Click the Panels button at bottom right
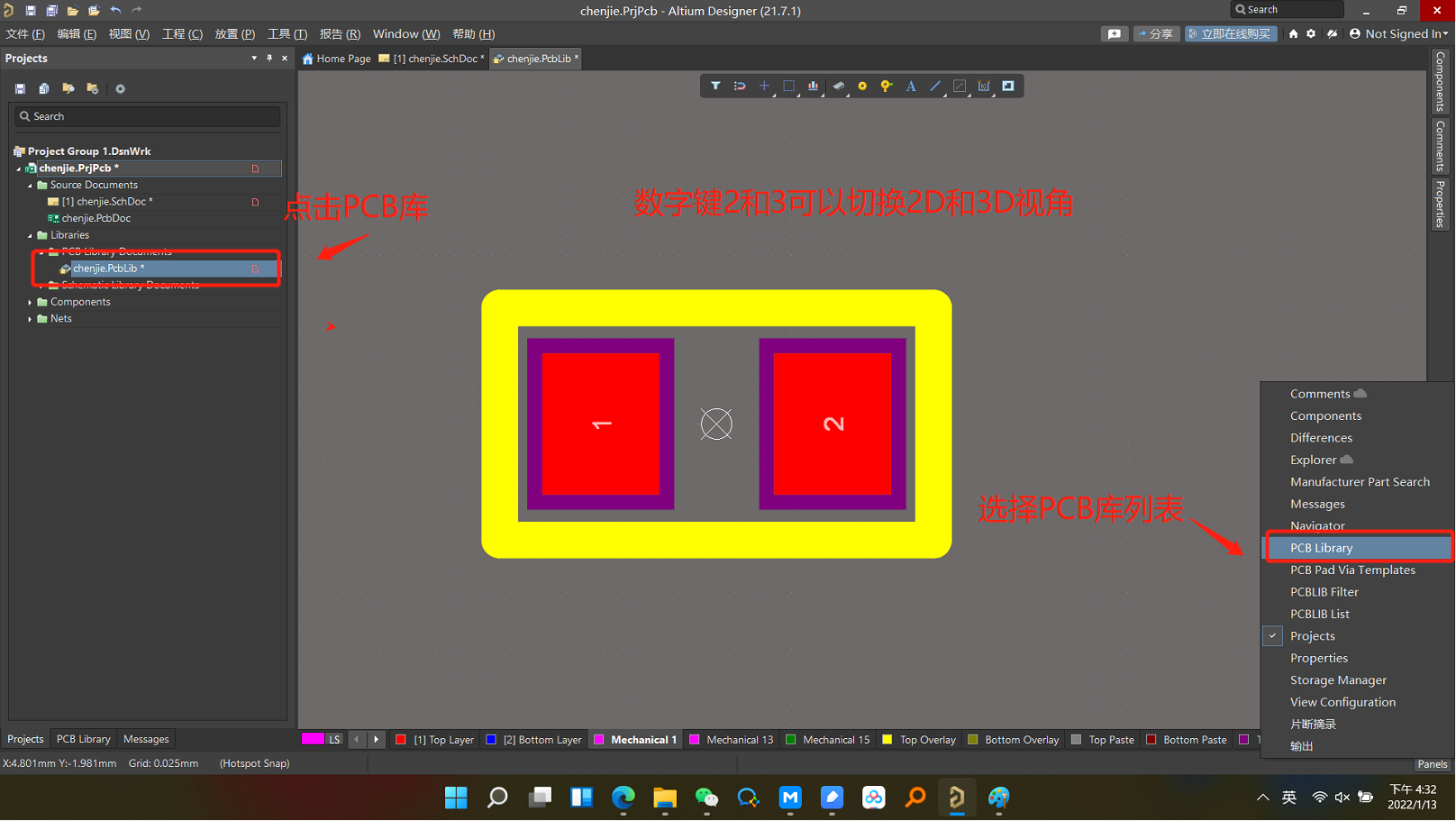1456x821 pixels. pyautogui.click(x=1432, y=764)
